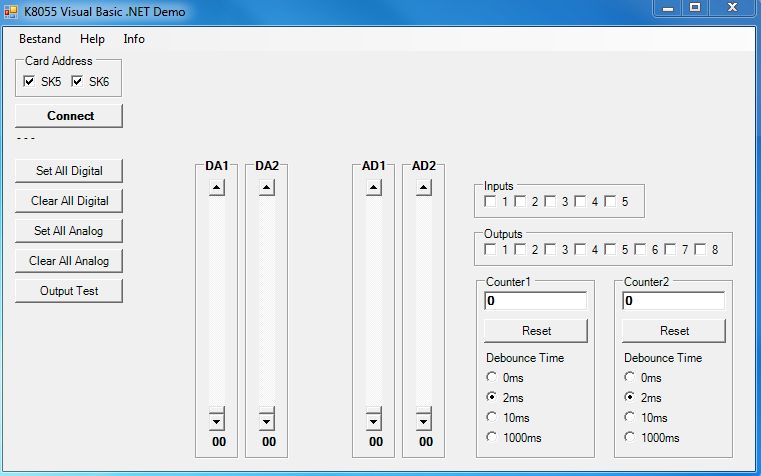Click DA2 scrollbar up arrow
Screen dimensions: 761x476
[x=267, y=188]
